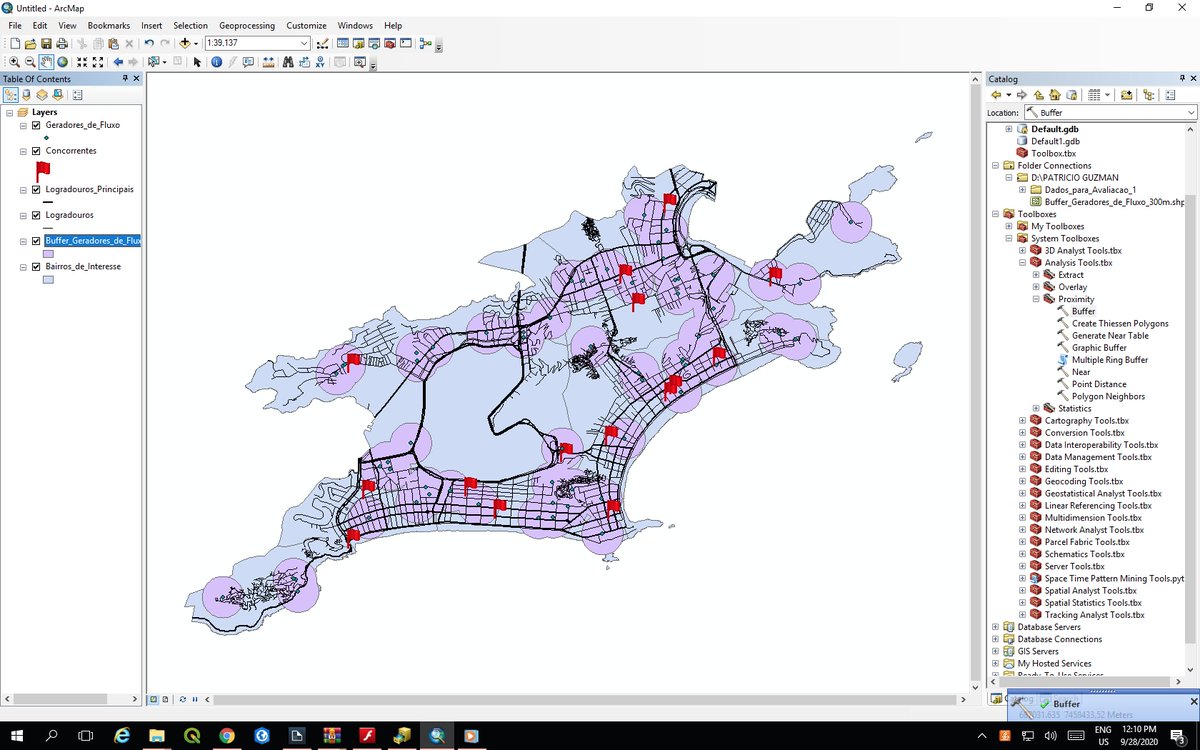The height and width of the screenshot is (750, 1200).
Task: Expand the Statistics toolset in Catalog
Action: pos(1036,408)
